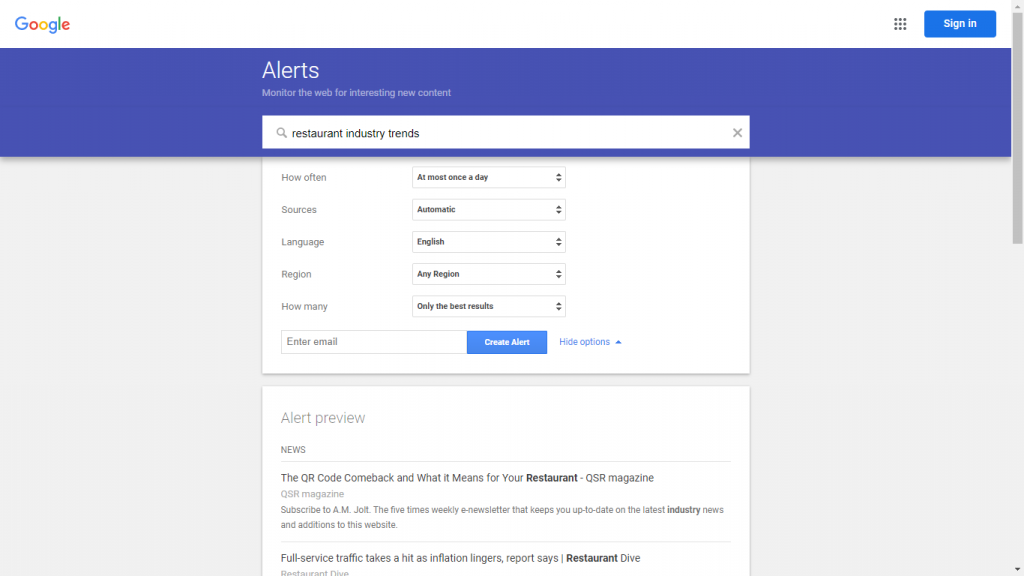This screenshot has width=1024, height=576.
Task: Click the restaurant industry trends search box
Action: [x=505, y=133]
